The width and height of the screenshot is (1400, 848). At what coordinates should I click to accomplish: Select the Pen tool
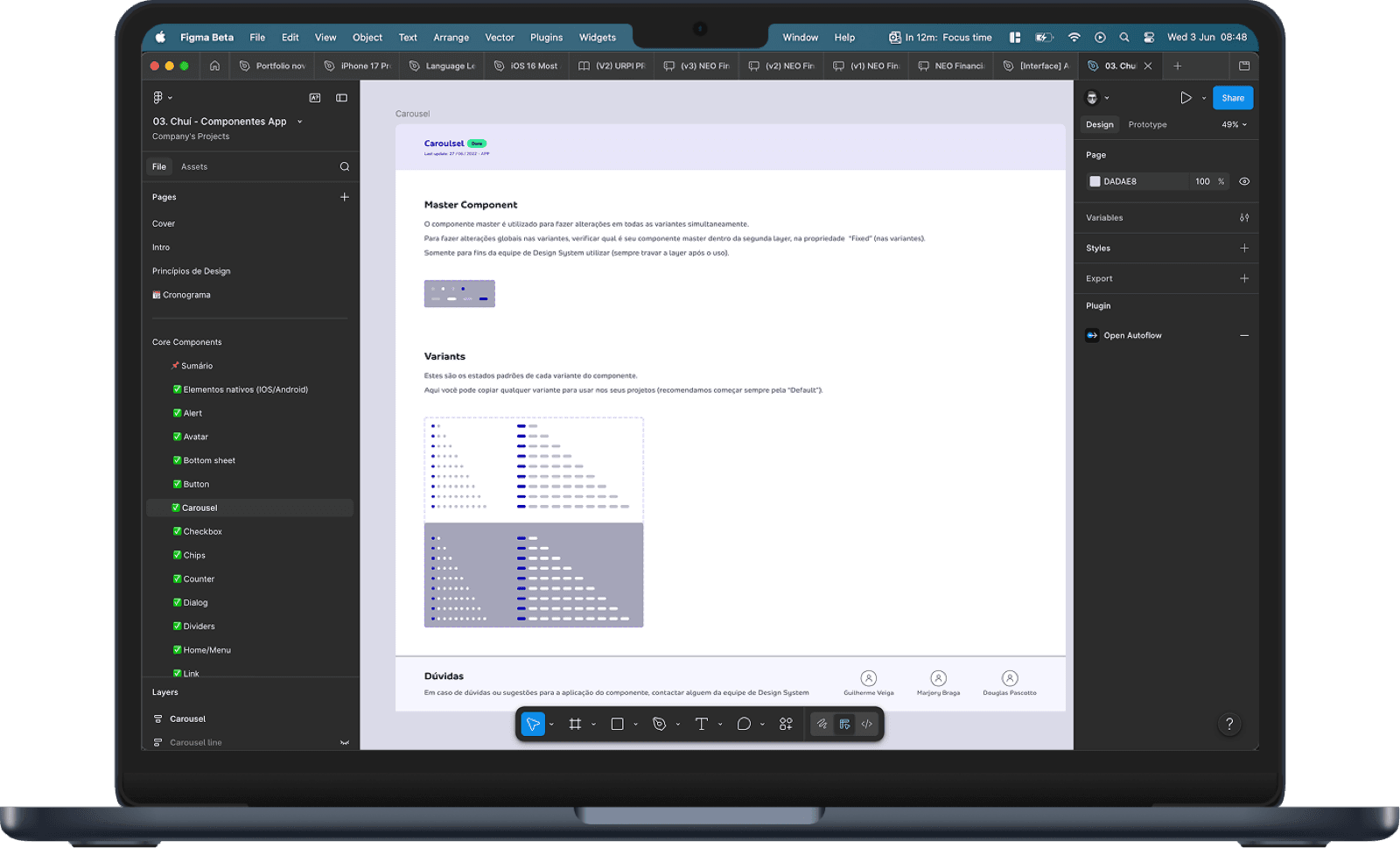[660, 724]
